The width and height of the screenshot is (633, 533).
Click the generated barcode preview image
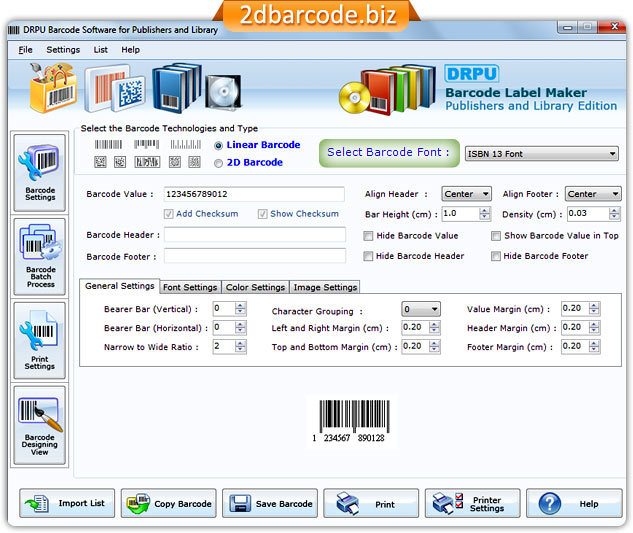tap(351, 421)
